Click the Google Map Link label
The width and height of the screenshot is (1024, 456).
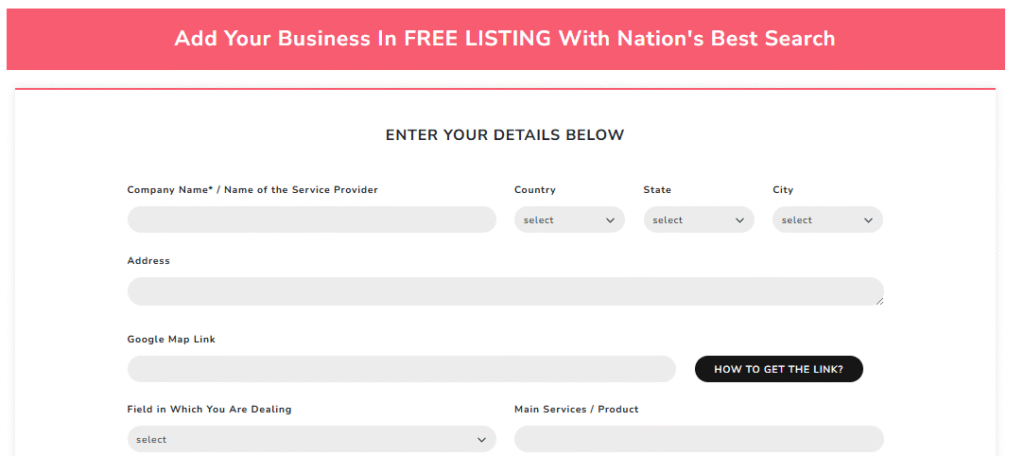(171, 339)
